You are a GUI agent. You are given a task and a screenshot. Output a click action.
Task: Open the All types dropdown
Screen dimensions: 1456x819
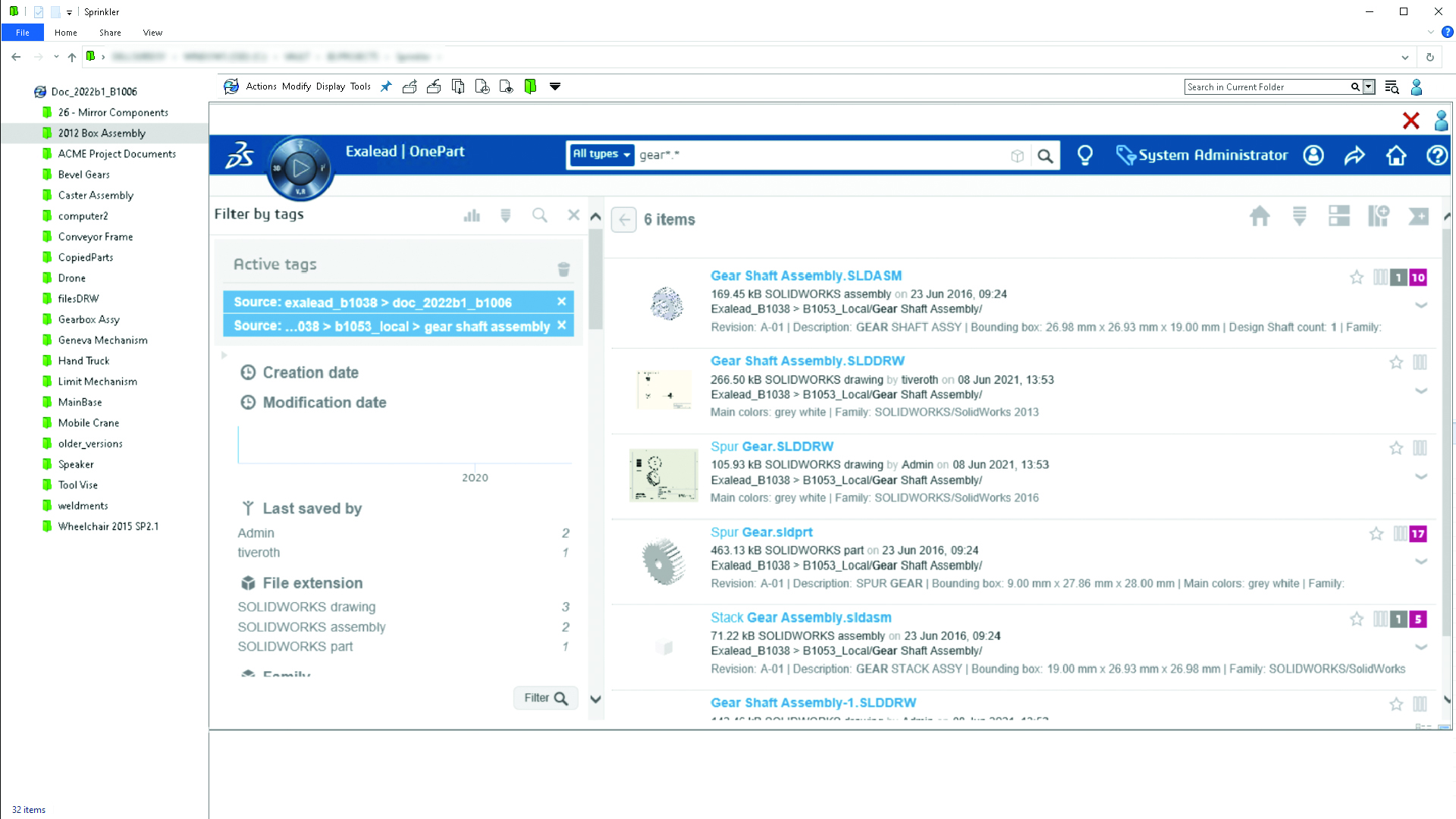601,155
